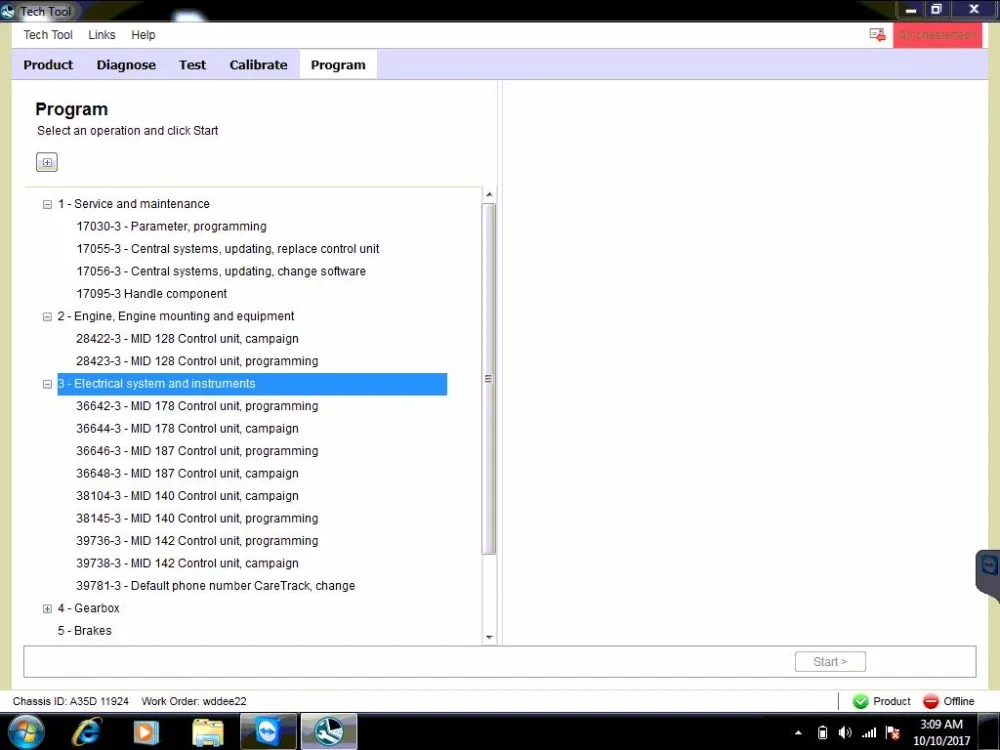
Task: Open the Links menu
Action: pos(101,34)
